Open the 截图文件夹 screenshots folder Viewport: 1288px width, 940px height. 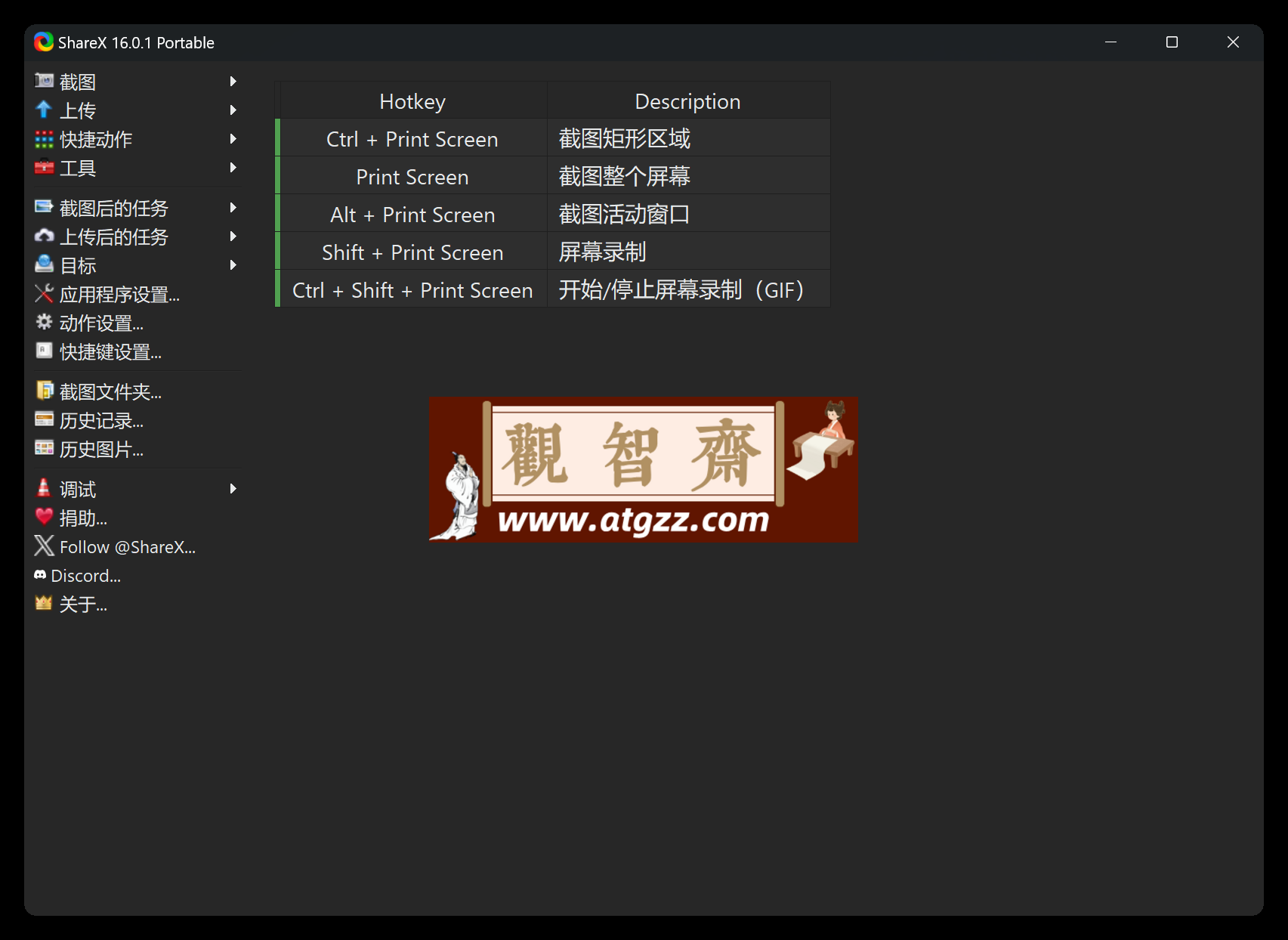[x=137, y=391]
